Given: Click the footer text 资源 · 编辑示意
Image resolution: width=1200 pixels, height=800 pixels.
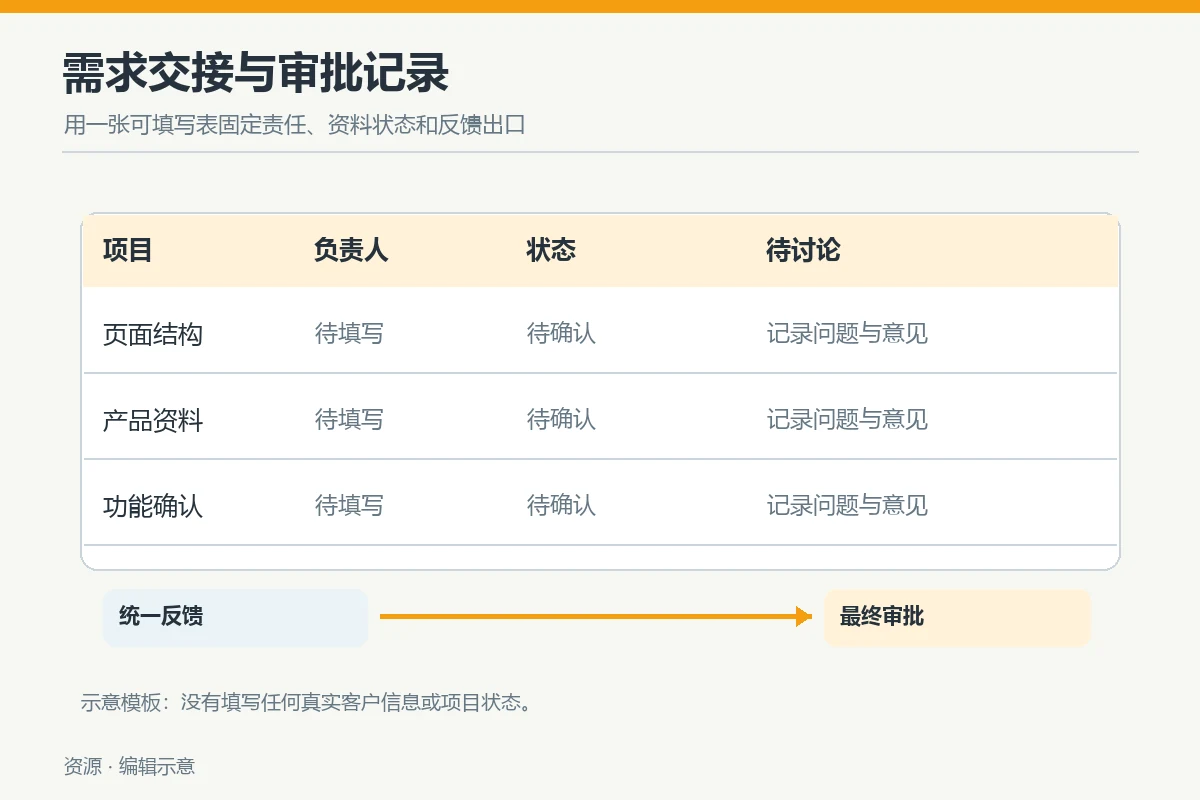Looking at the screenshot, I should coord(129,767).
